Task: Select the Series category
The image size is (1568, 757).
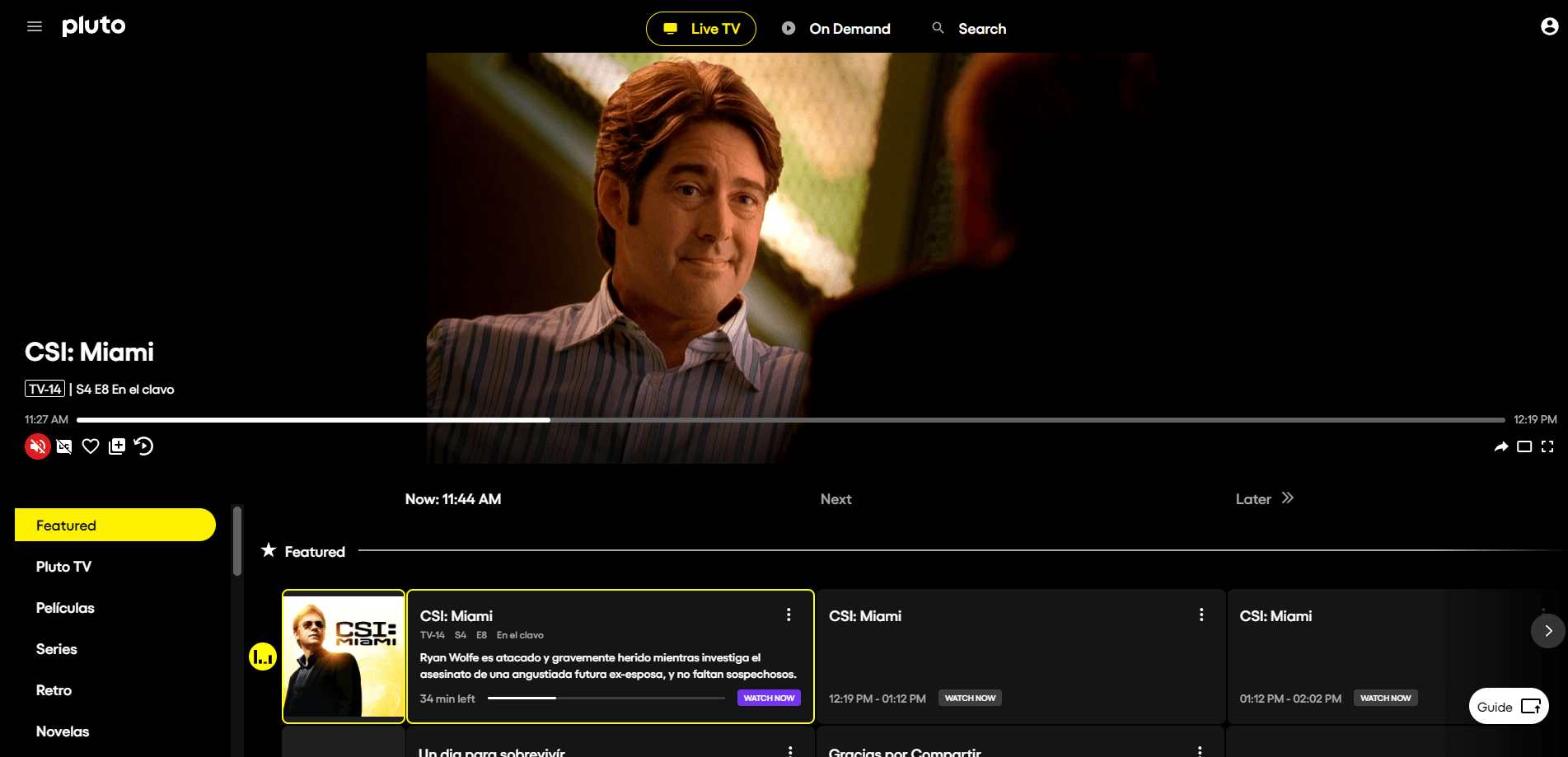Action: (x=57, y=649)
